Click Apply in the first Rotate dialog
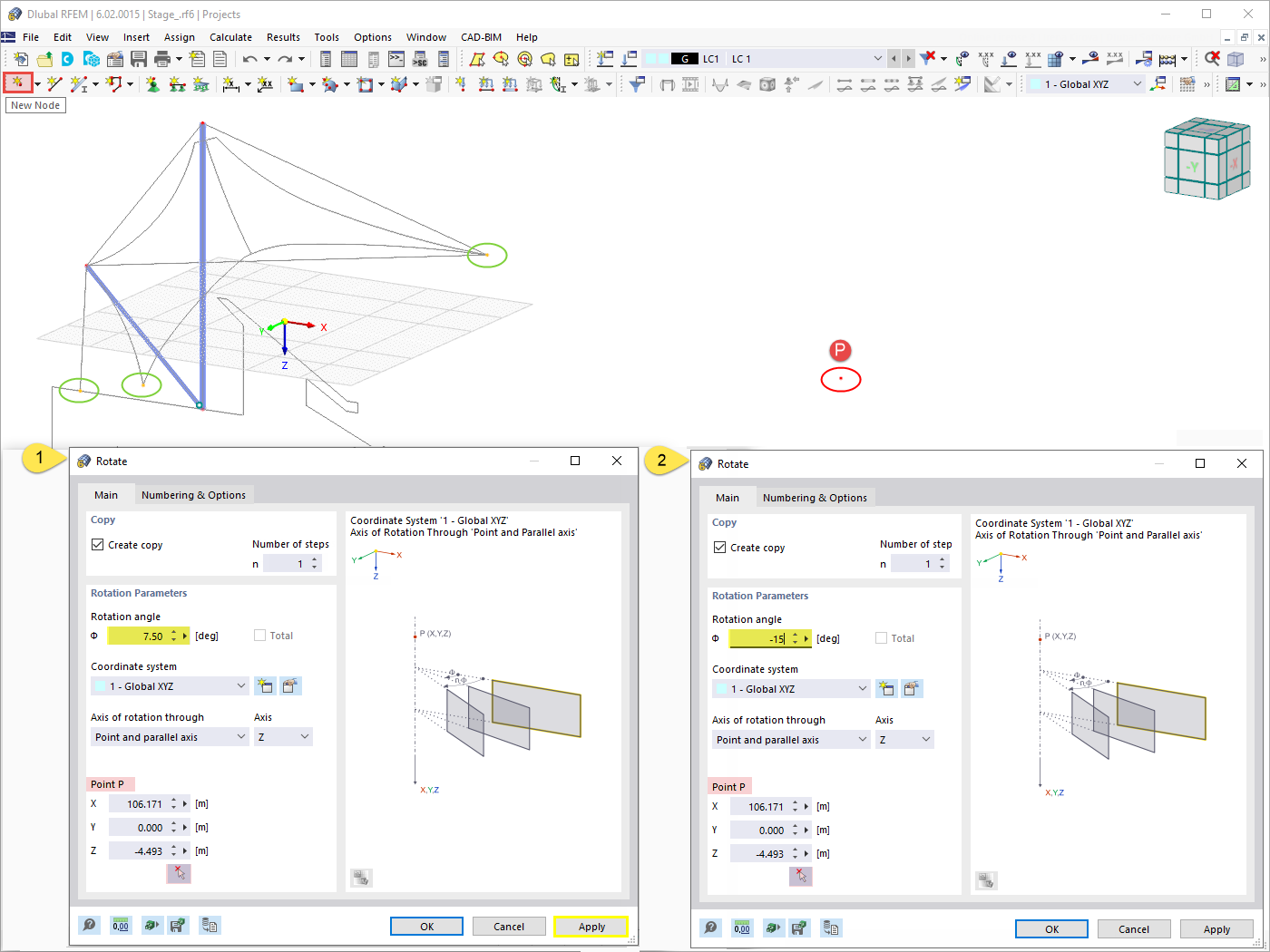Image resolution: width=1270 pixels, height=952 pixels. click(591, 926)
